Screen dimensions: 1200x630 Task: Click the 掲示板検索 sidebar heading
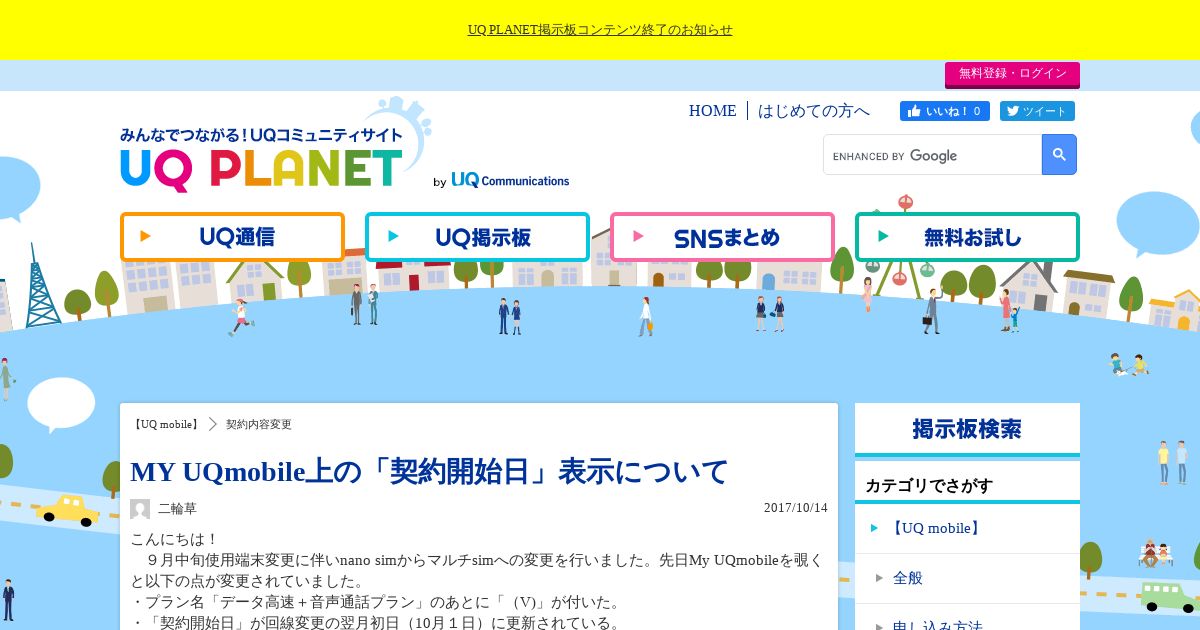click(967, 429)
